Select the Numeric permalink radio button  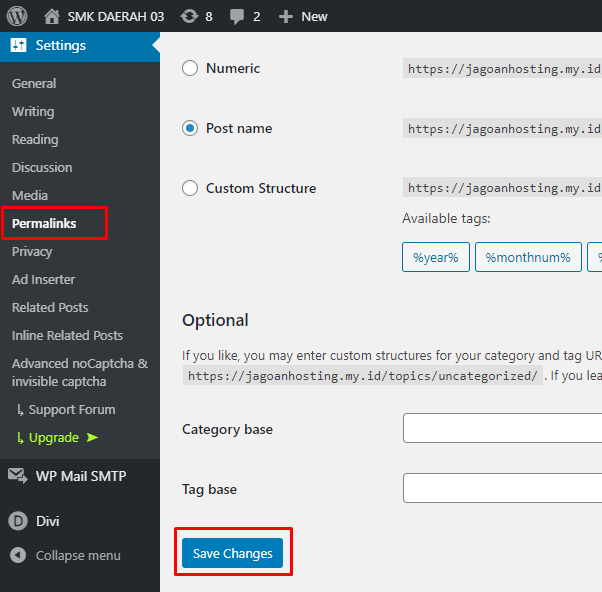coord(190,68)
